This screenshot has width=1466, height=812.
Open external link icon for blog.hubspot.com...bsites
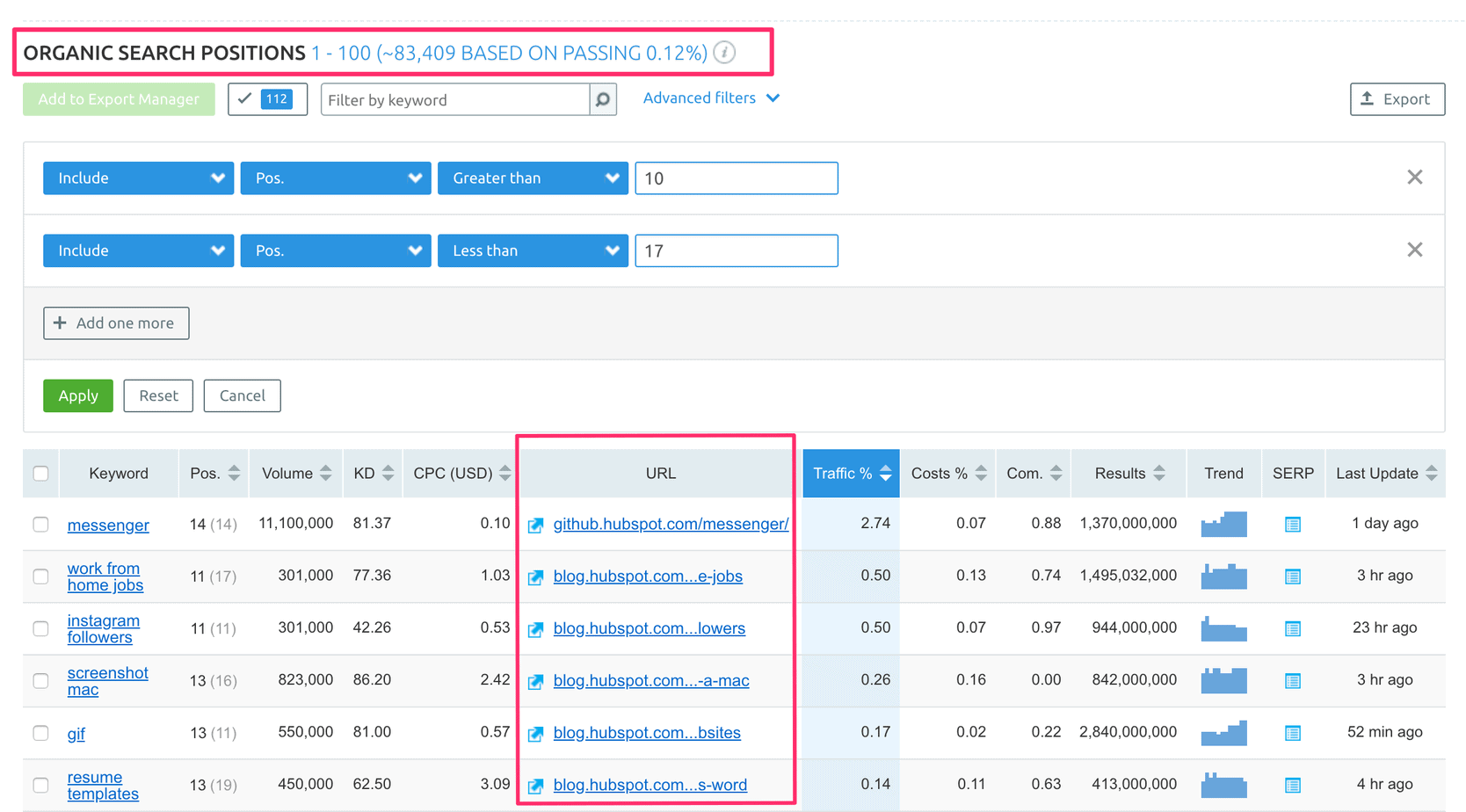coord(535,734)
